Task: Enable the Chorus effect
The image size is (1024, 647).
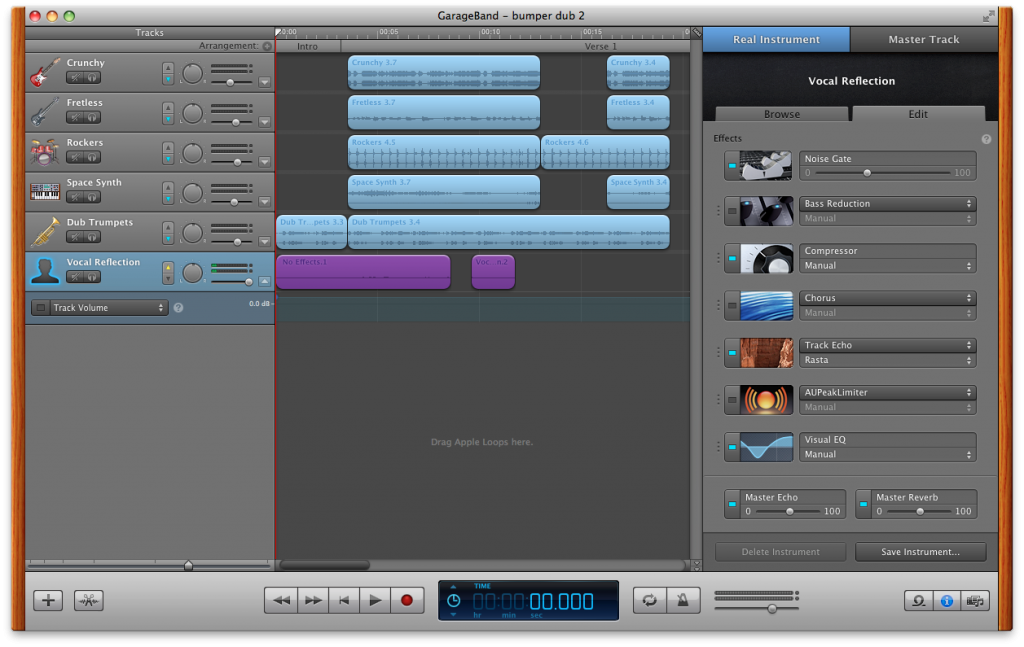Action: click(x=732, y=305)
